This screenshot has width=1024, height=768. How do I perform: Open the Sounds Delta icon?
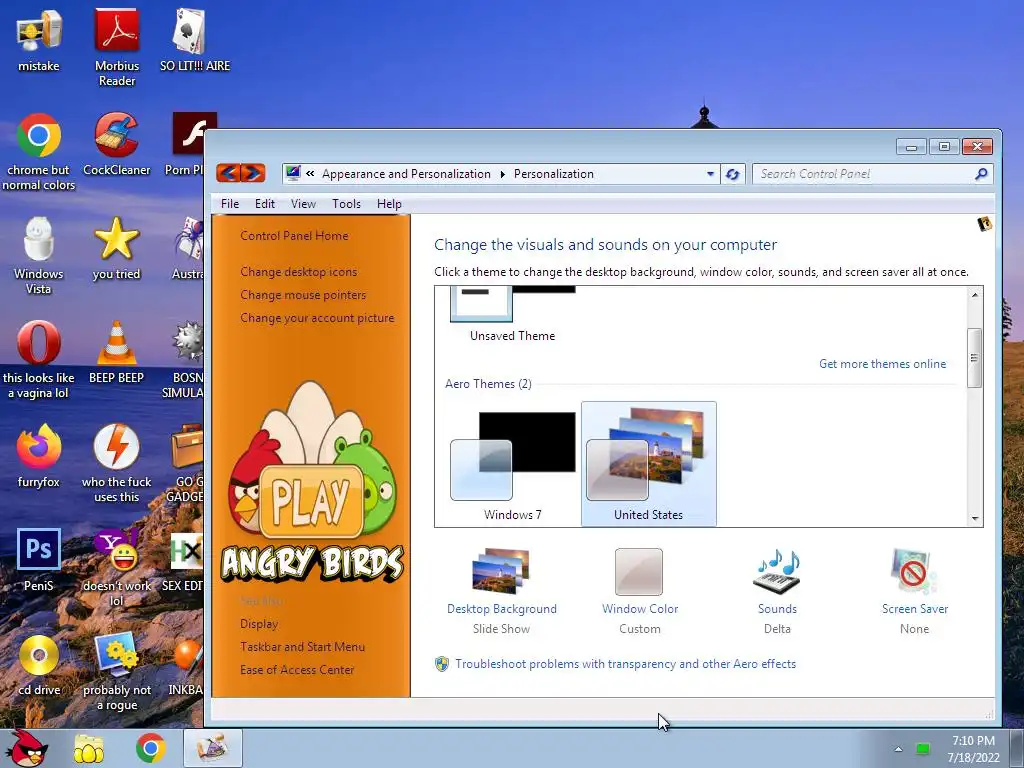[x=777, y=571]
